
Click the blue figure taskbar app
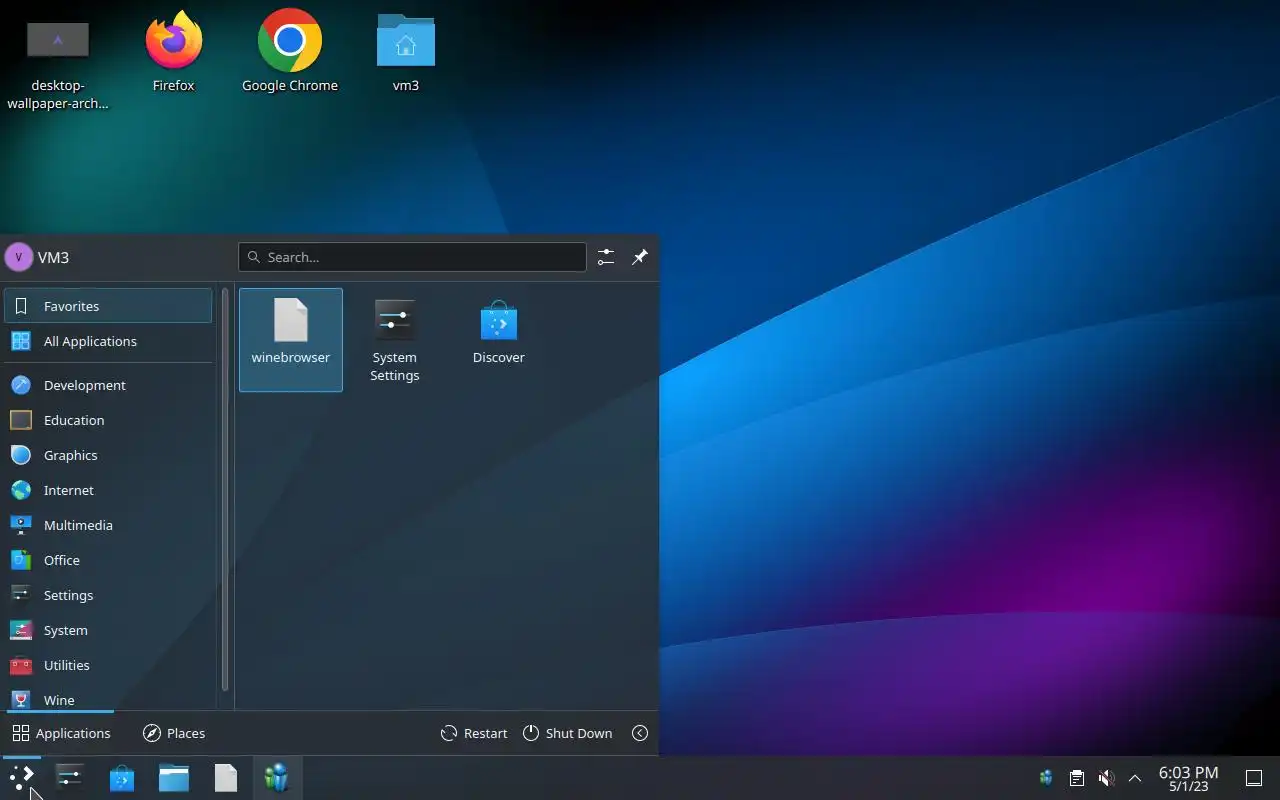pyautogui.click(x=276, y=777)
